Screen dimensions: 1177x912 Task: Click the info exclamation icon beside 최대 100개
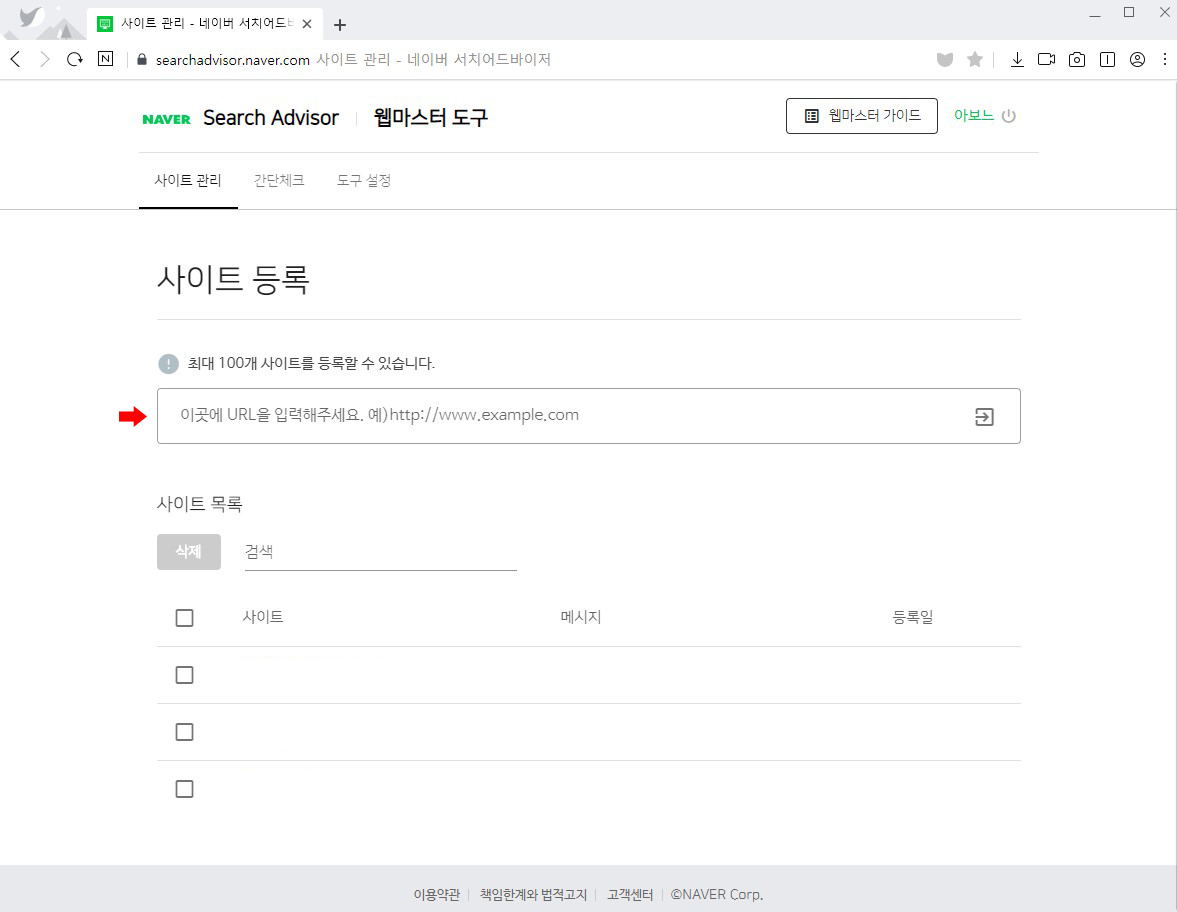[168, 364]
